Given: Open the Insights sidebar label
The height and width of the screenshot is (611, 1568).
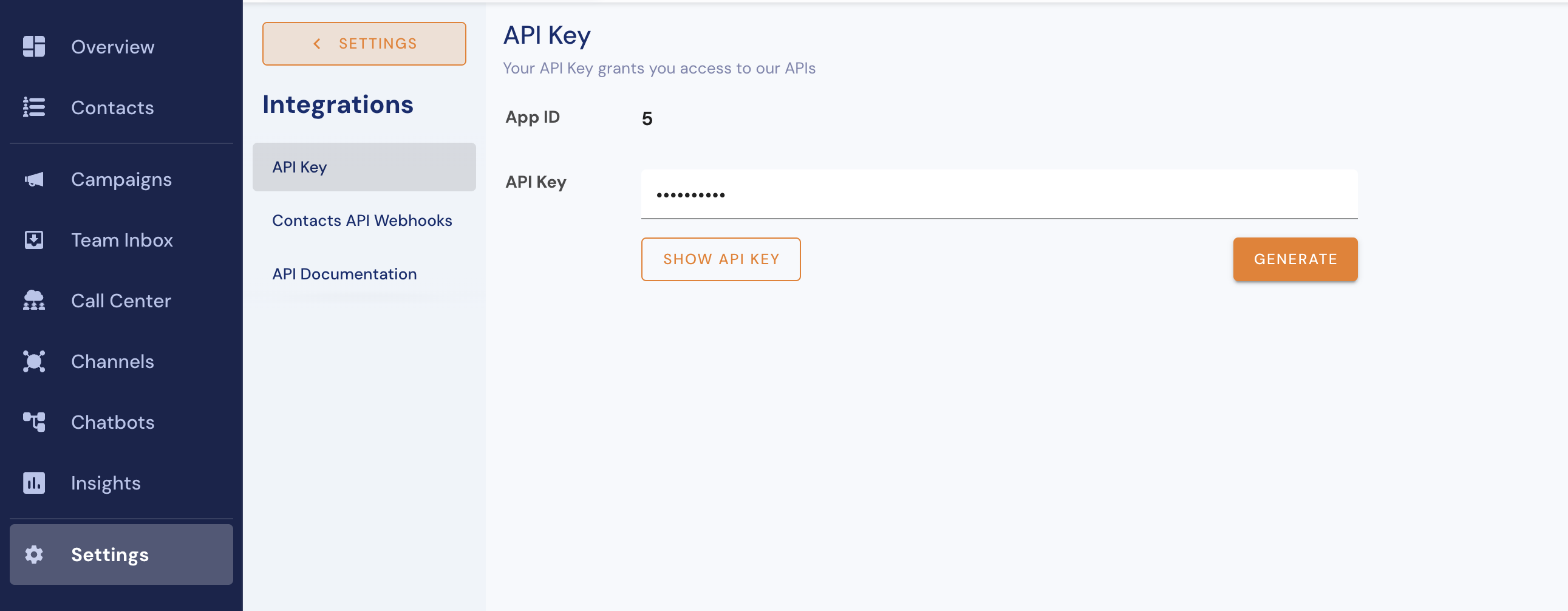Looking at the screenshot, I should [x=106, y=483].
